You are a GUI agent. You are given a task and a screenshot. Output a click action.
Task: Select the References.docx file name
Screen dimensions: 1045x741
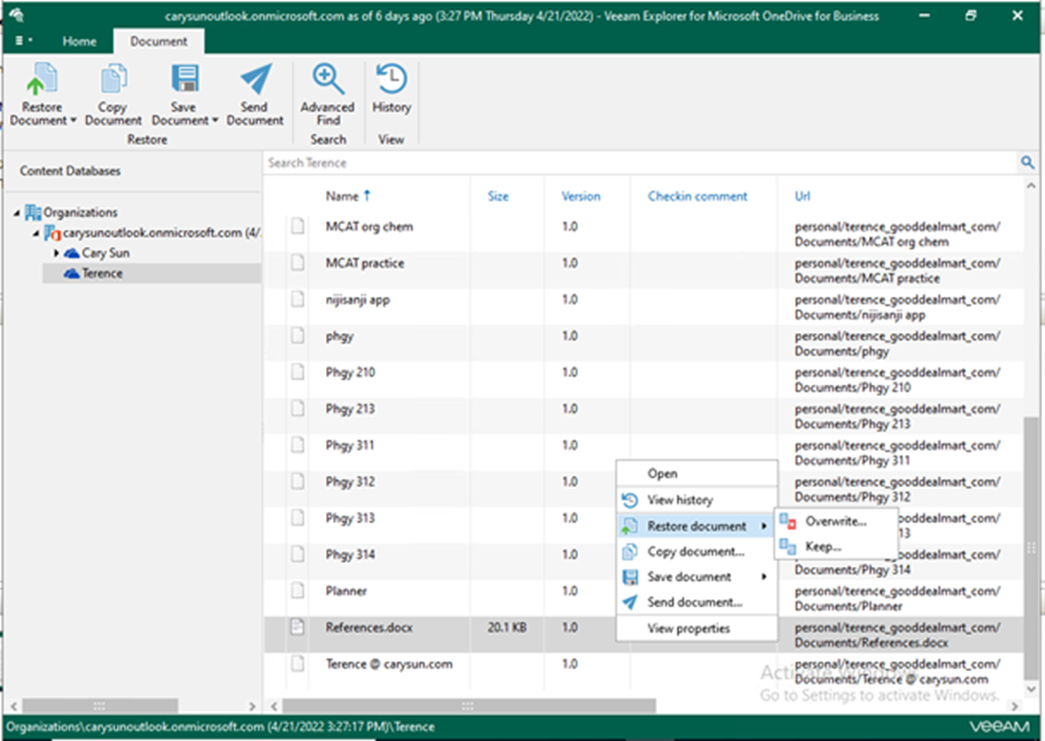click(x=369, y=627)
